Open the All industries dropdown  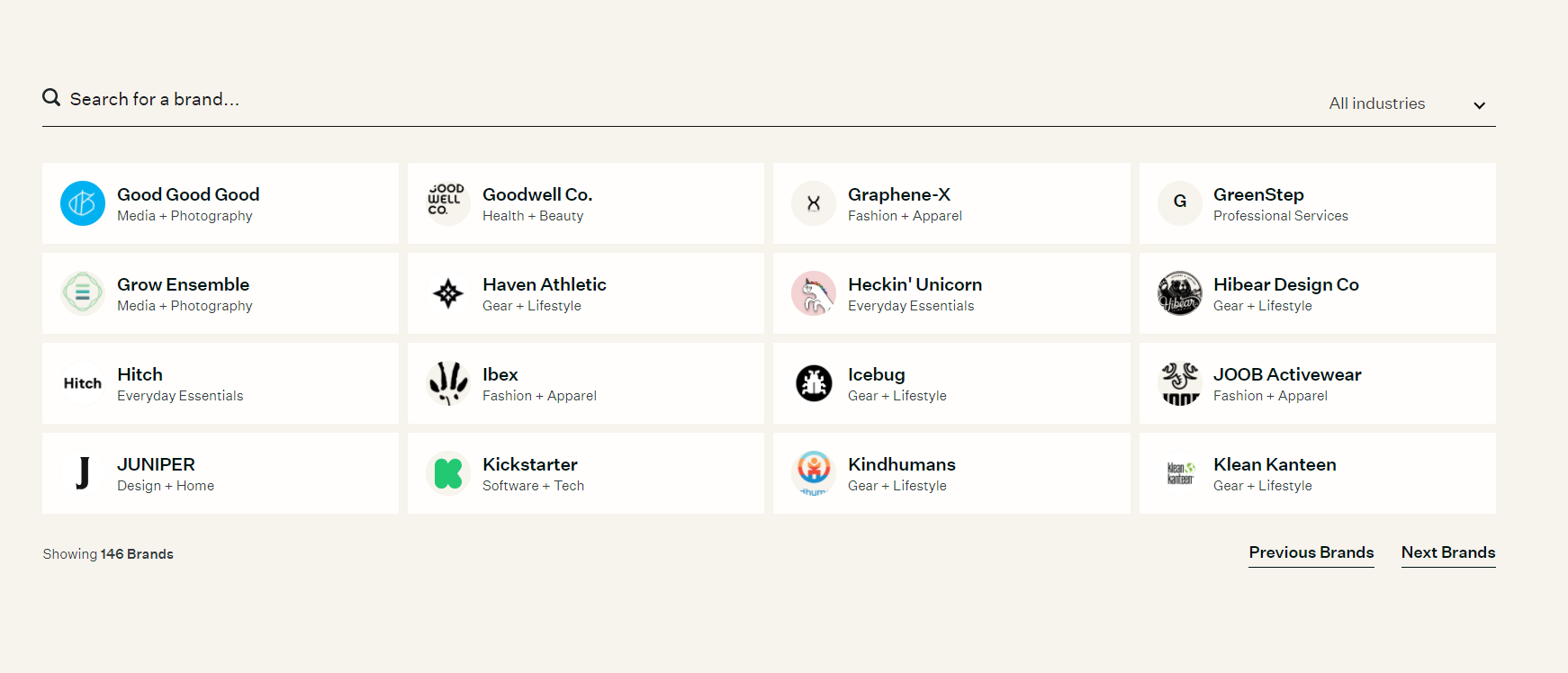(x=1407, y=103)
